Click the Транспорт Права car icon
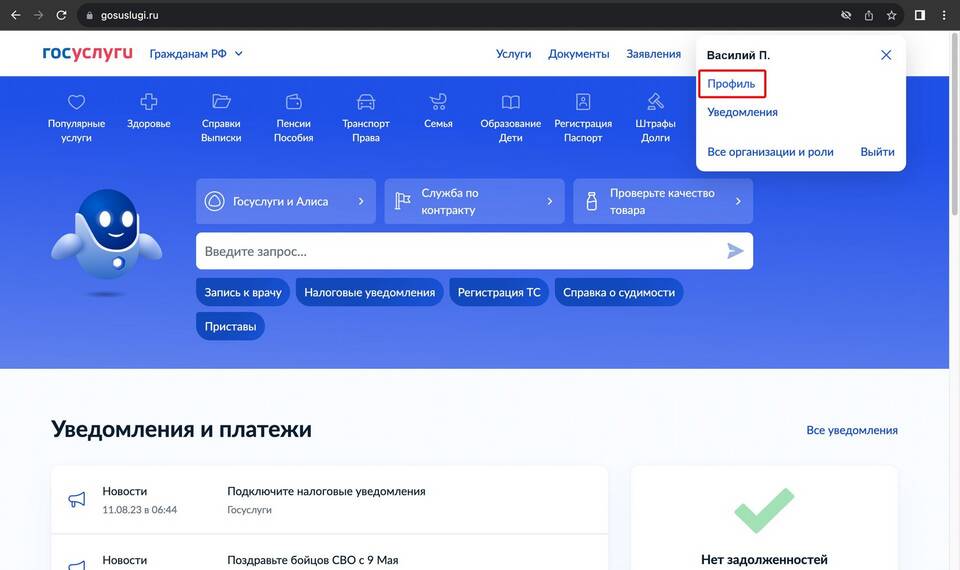Image resolution: width=960 pixels, height=570 pixels. pos(366,102)
